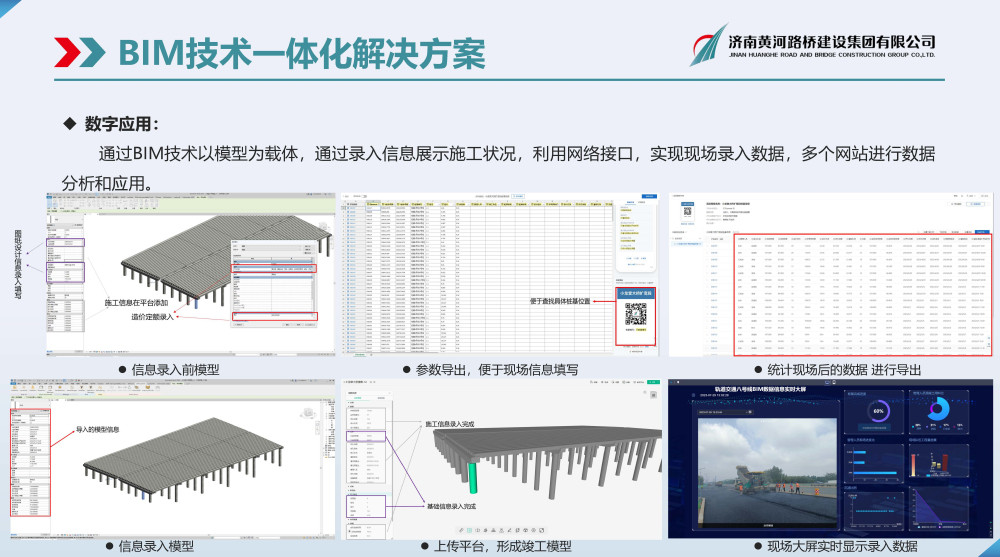1000x557 pixels.
Task: Click the purple-boxed construction info section
Action: coord(365,438)
